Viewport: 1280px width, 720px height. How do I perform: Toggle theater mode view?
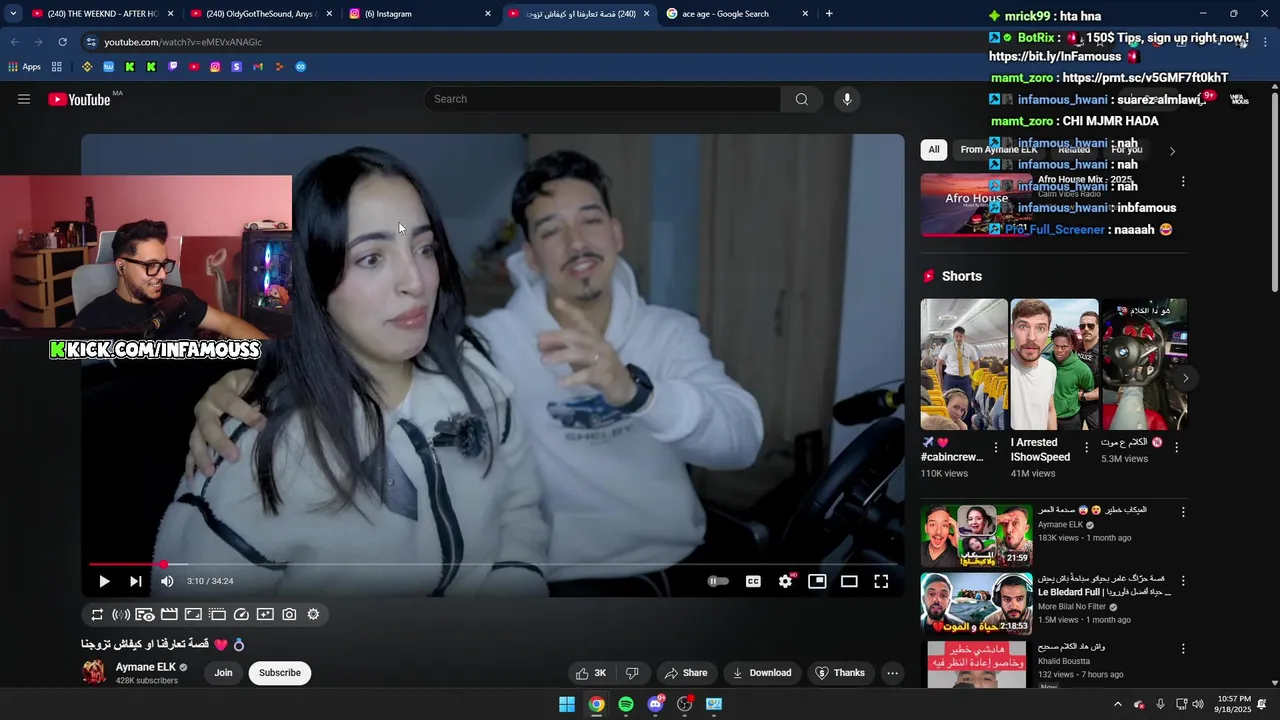pyautogui.click(x=849, y=581)
